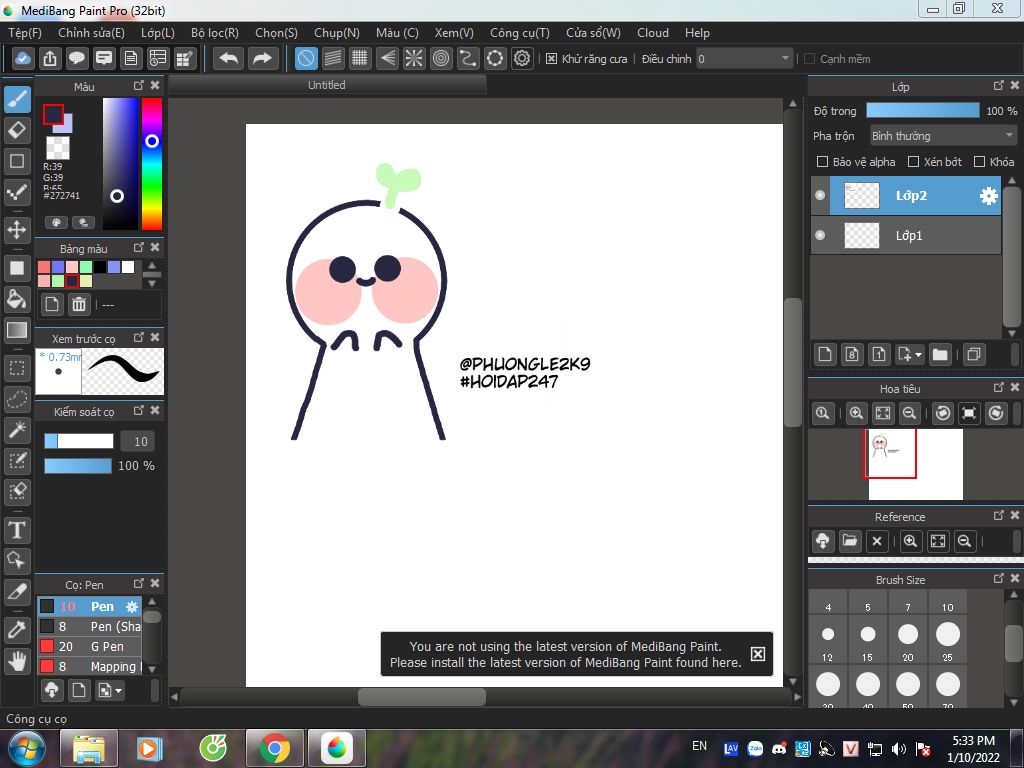This screenshot has height=768, width=1024.
Task: Click the Redo arrow in toolbar
Action: click(x=262, y=59)
